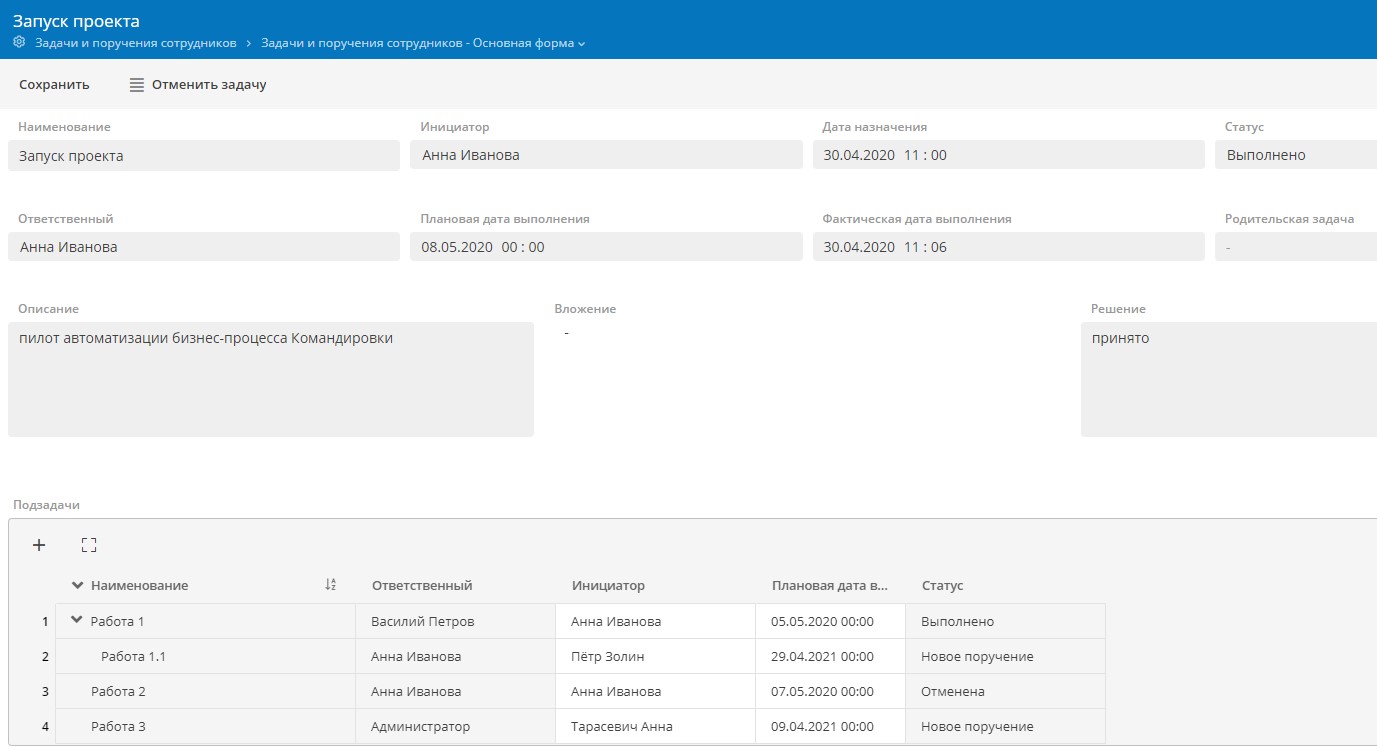Click the gear icon in the breadcrumb
Image resolution: width=1377 pixels, height=756 pixels.
[x=19, y=43]
